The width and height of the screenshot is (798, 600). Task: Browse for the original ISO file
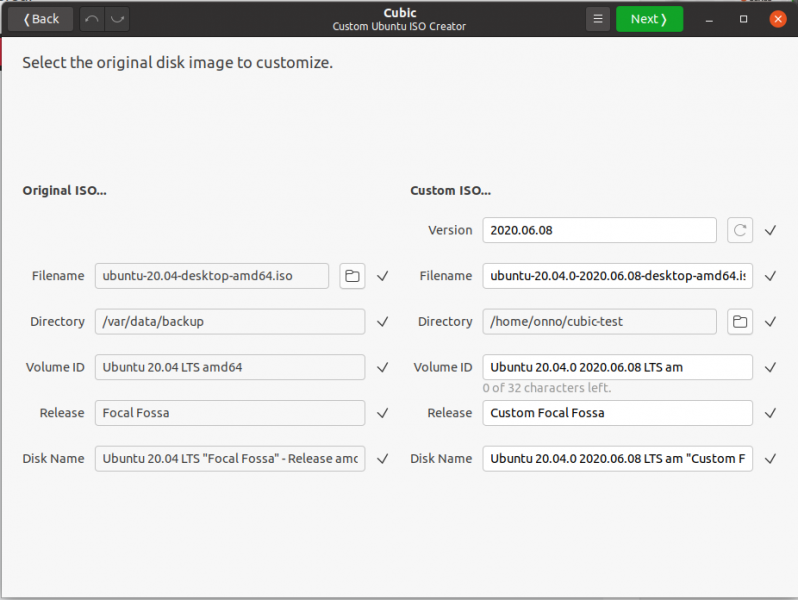352,276
